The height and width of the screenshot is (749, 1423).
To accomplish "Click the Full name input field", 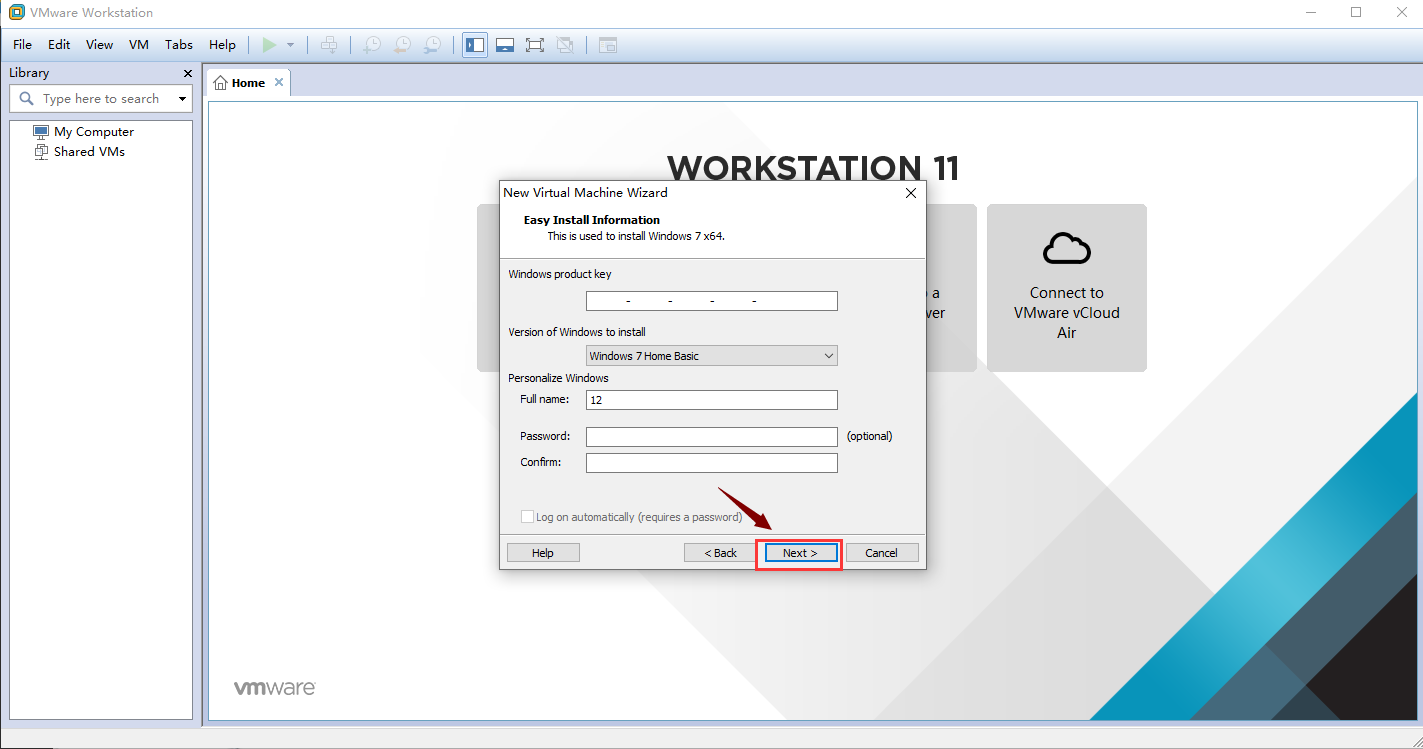I will (x=711, y=400).
